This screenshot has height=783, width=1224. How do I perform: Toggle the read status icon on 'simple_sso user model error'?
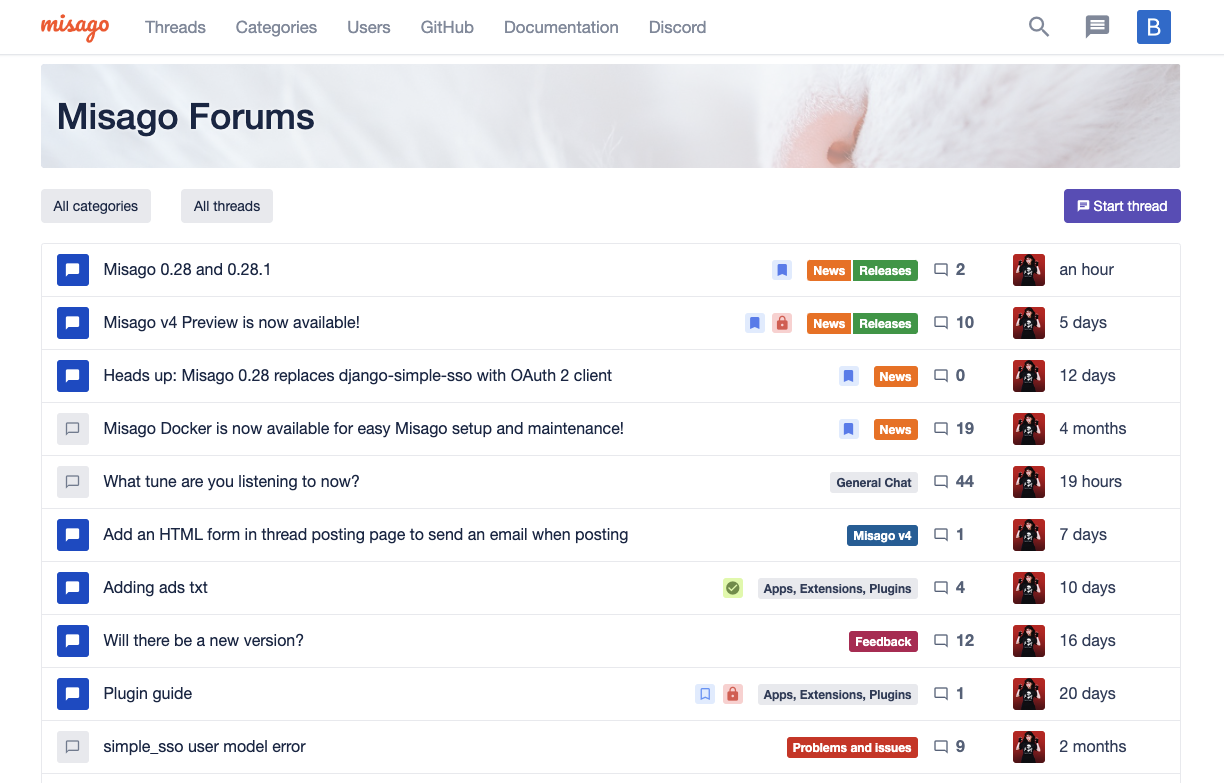72,746
